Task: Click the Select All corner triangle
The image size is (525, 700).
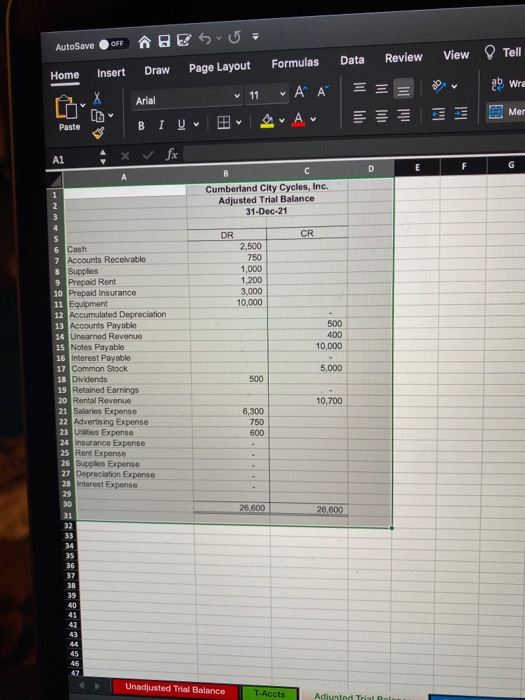Action: [55, 181]
